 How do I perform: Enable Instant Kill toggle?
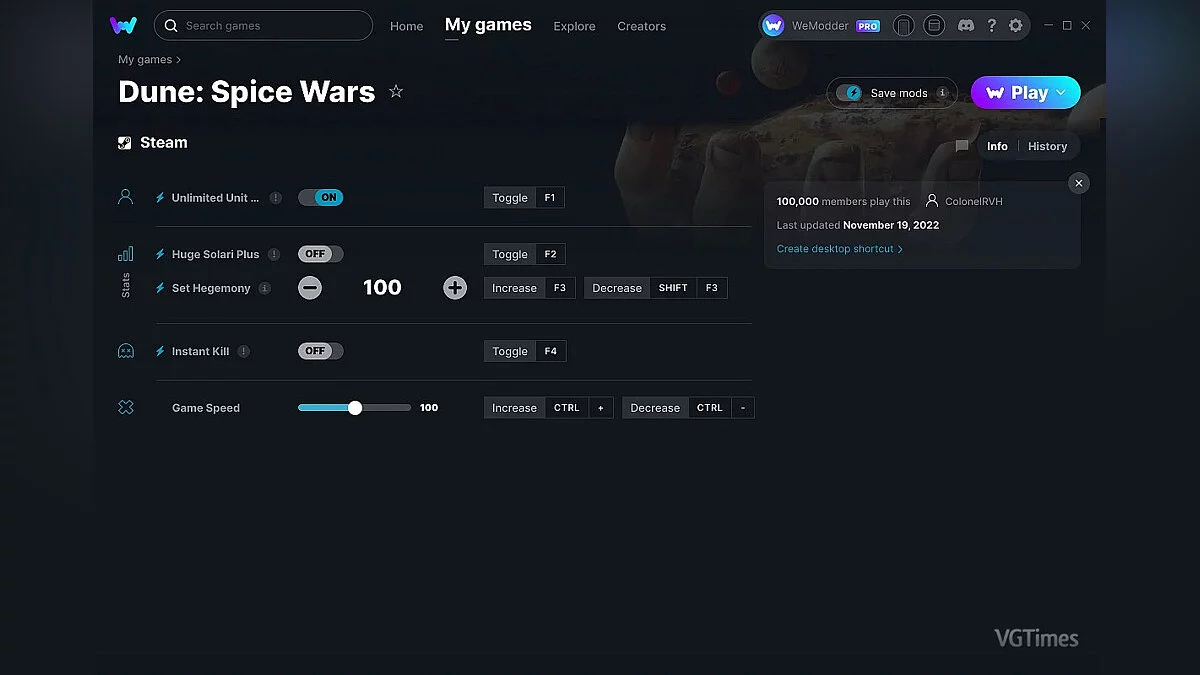321,351
